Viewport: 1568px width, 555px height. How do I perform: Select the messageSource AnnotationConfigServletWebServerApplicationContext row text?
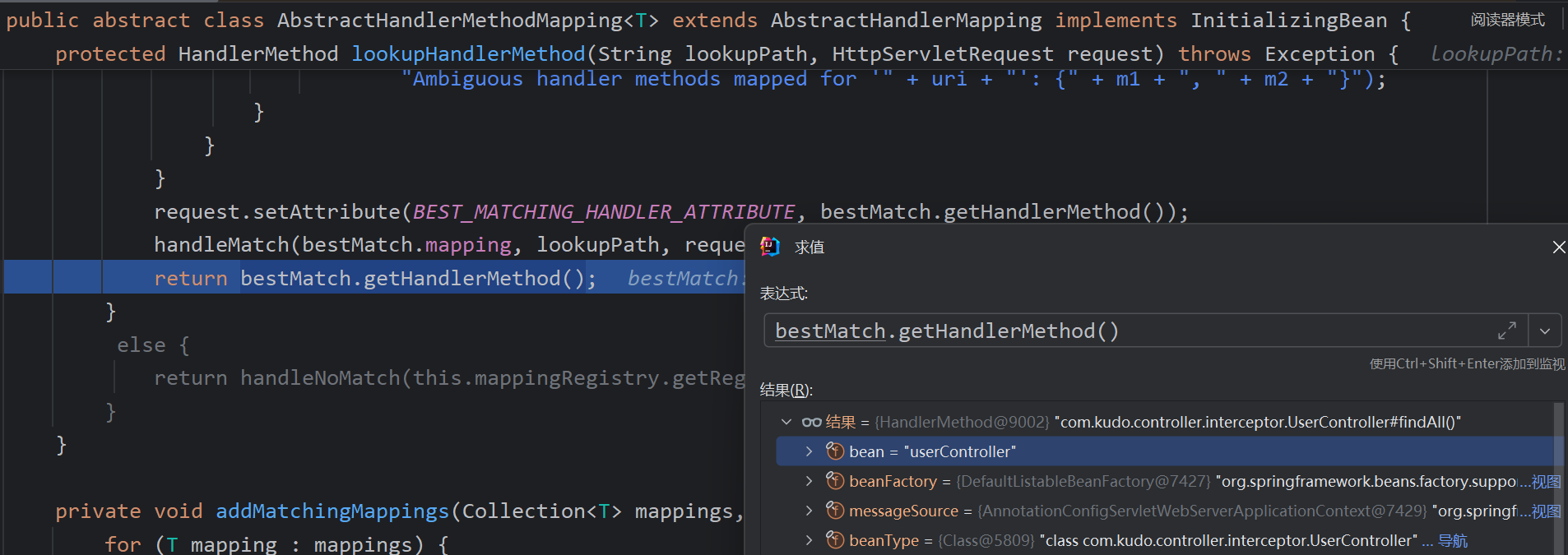[x=1182, y=511]
